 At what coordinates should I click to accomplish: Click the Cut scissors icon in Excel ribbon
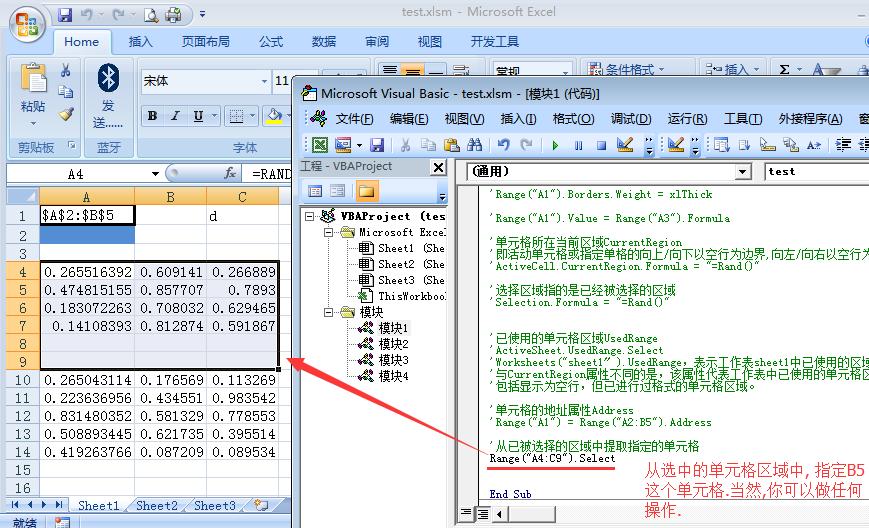pos(65,70)
